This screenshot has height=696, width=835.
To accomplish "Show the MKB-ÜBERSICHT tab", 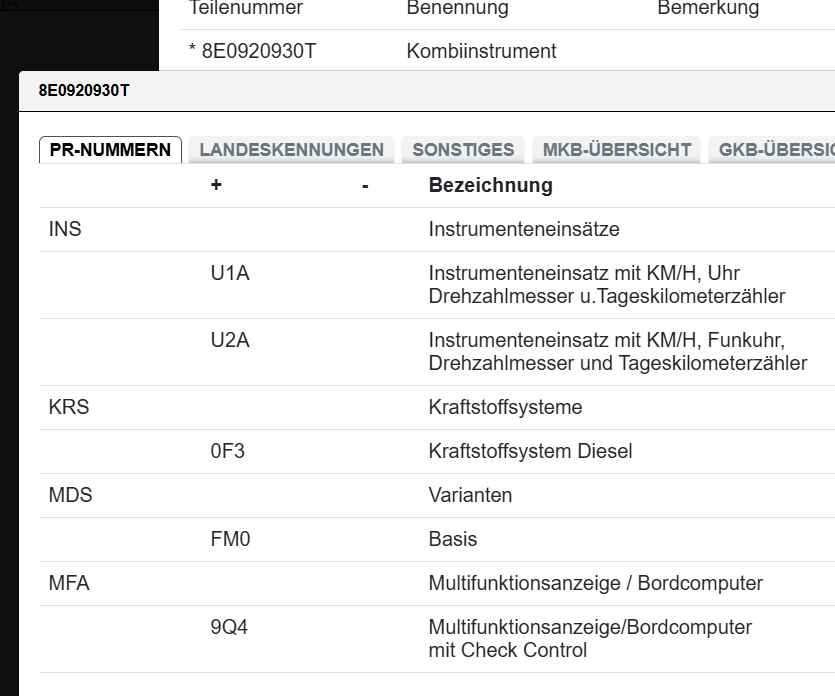I will [x=616, y=150].
